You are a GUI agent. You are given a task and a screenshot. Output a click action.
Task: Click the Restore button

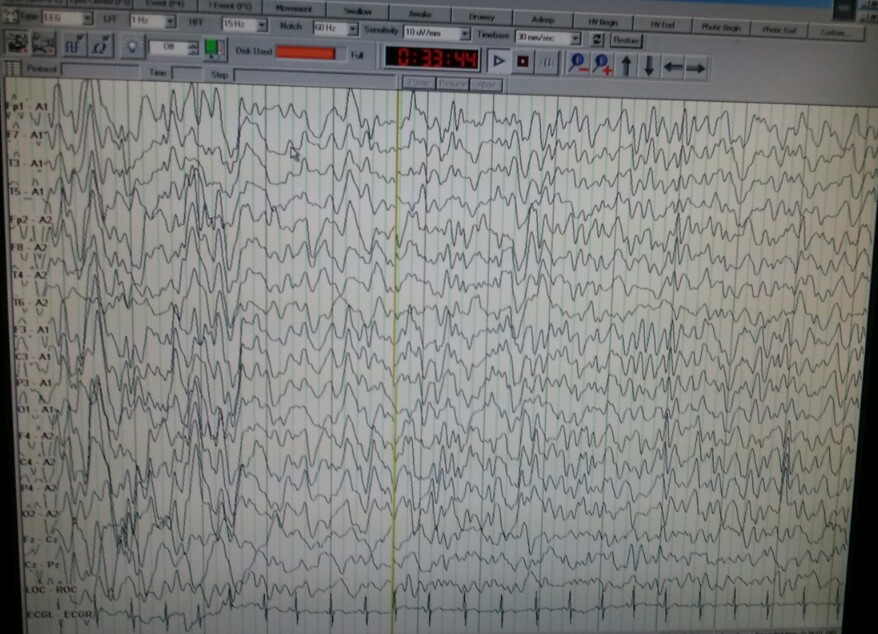pos(627,40)
